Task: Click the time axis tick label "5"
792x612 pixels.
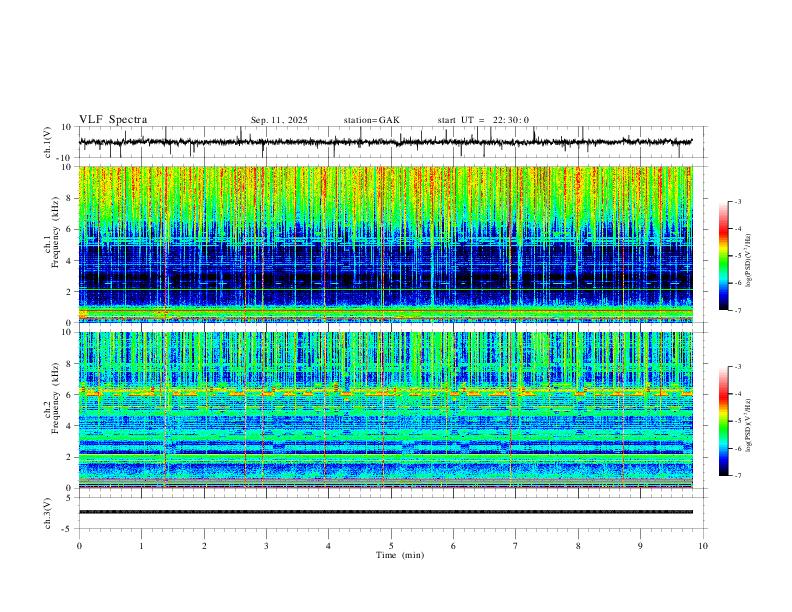Action: pyautogui.click(x=391, y=546)
